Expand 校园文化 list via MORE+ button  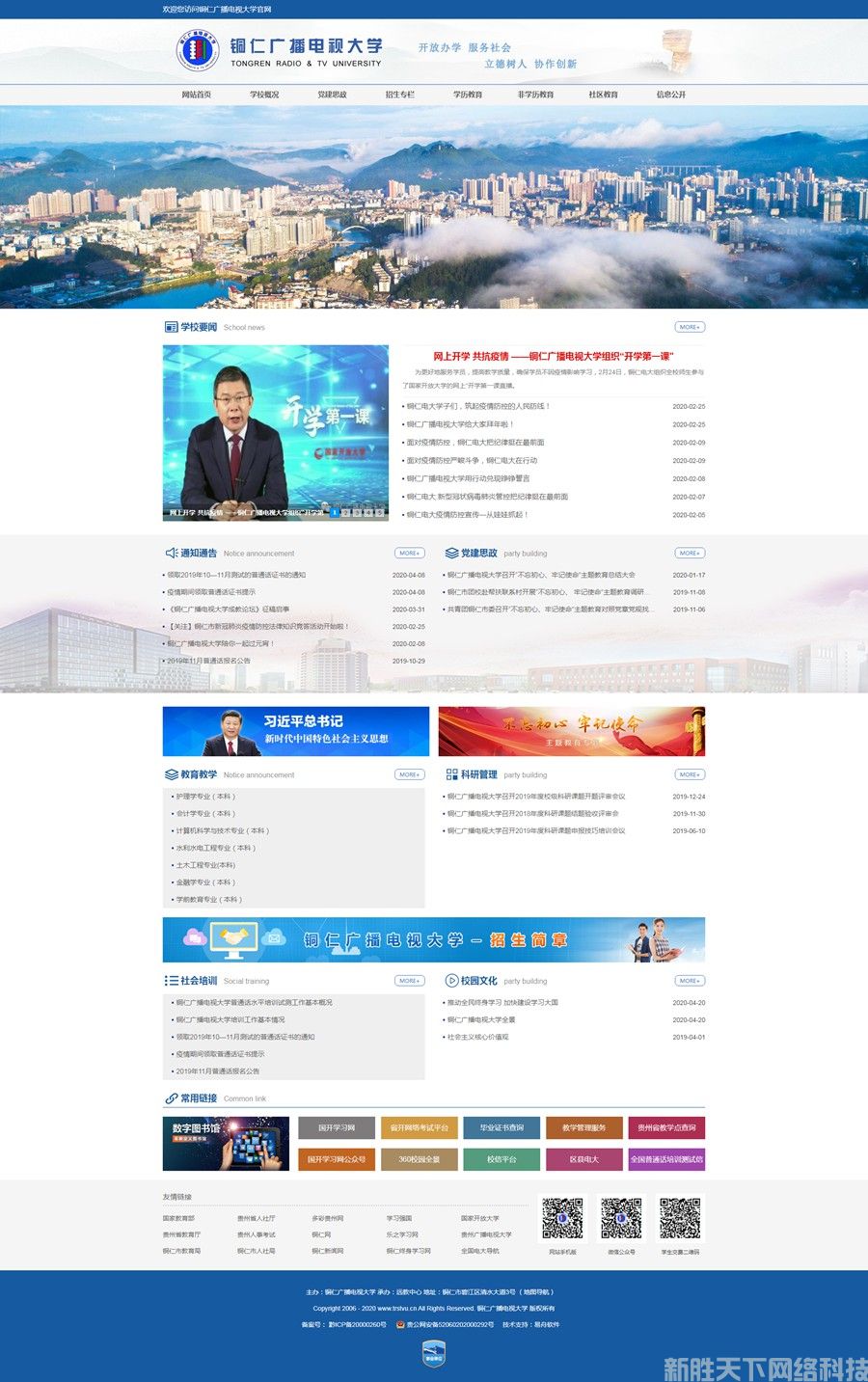690,981
